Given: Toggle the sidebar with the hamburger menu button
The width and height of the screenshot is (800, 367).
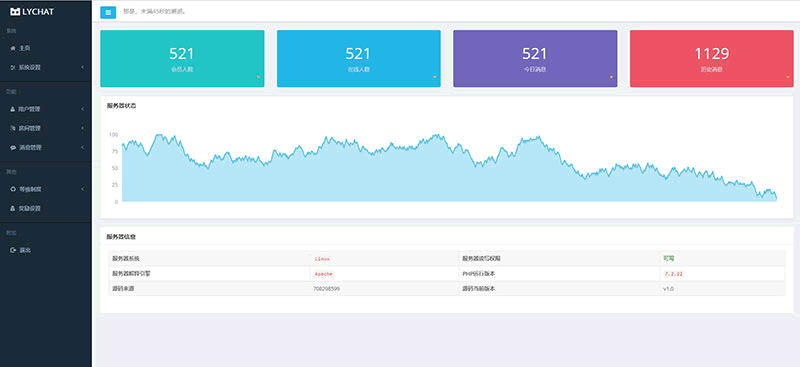Looking at the screenshot, I should pos(108,12).
